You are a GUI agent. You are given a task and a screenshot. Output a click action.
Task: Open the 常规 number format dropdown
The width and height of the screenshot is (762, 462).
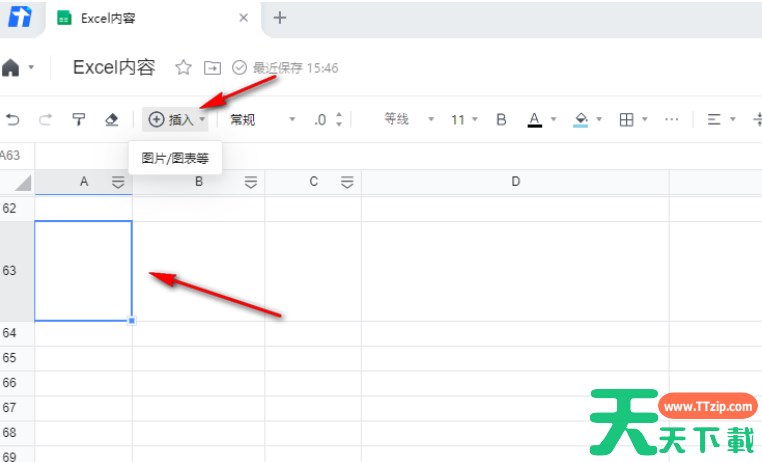[x=262, y=120]
